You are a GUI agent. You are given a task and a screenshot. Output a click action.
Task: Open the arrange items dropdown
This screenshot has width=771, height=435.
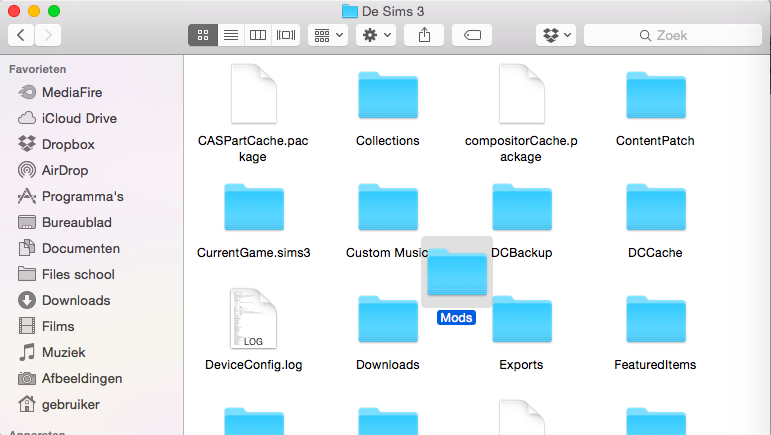point(328,35)
